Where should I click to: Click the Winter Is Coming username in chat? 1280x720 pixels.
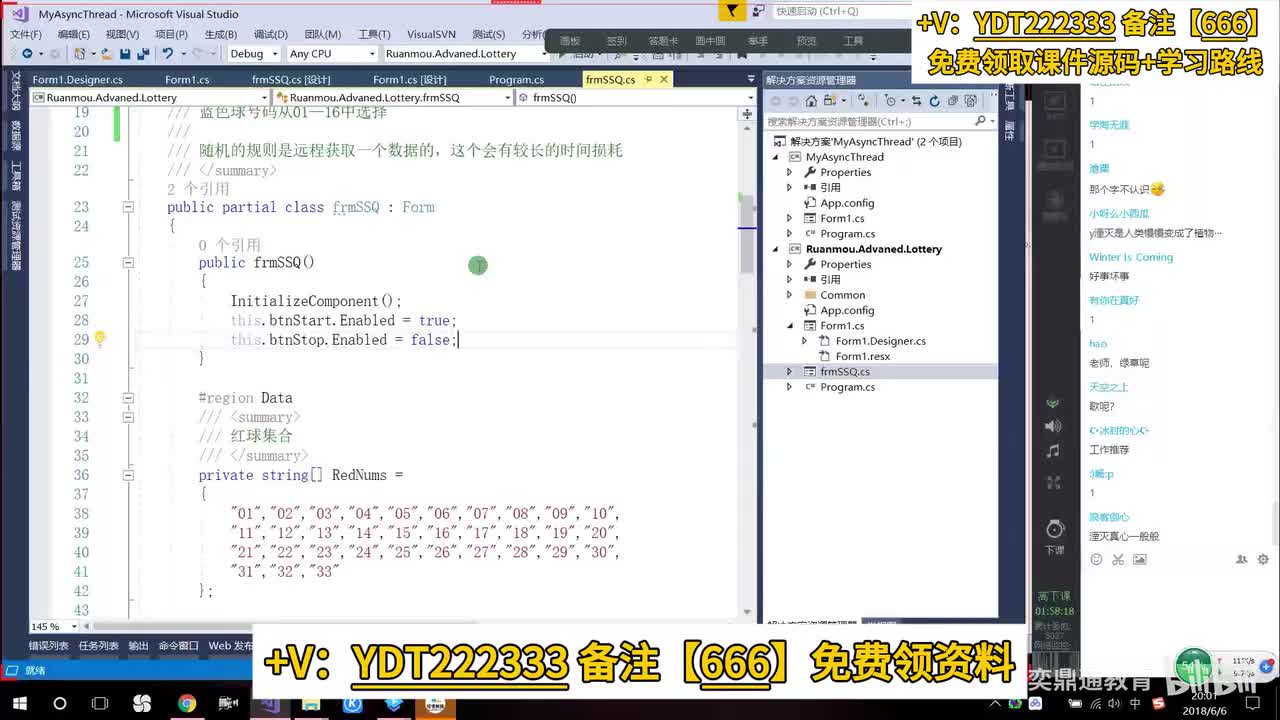pos(1131,257)
